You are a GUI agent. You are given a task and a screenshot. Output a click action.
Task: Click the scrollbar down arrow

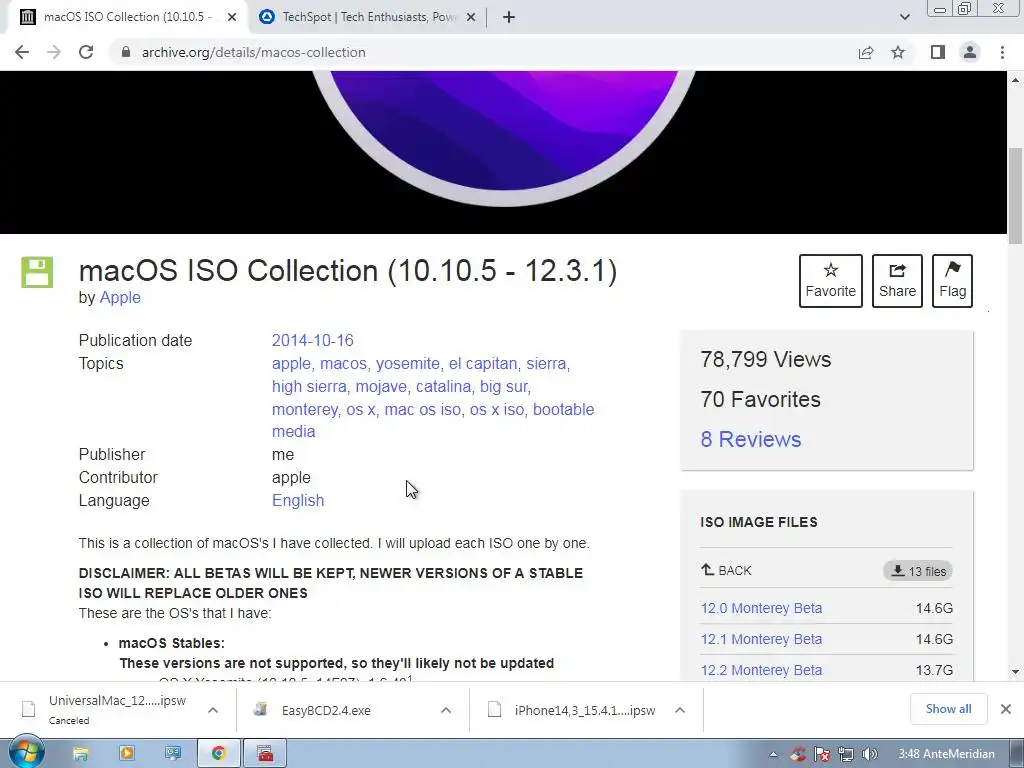[x=1015, y=671]
